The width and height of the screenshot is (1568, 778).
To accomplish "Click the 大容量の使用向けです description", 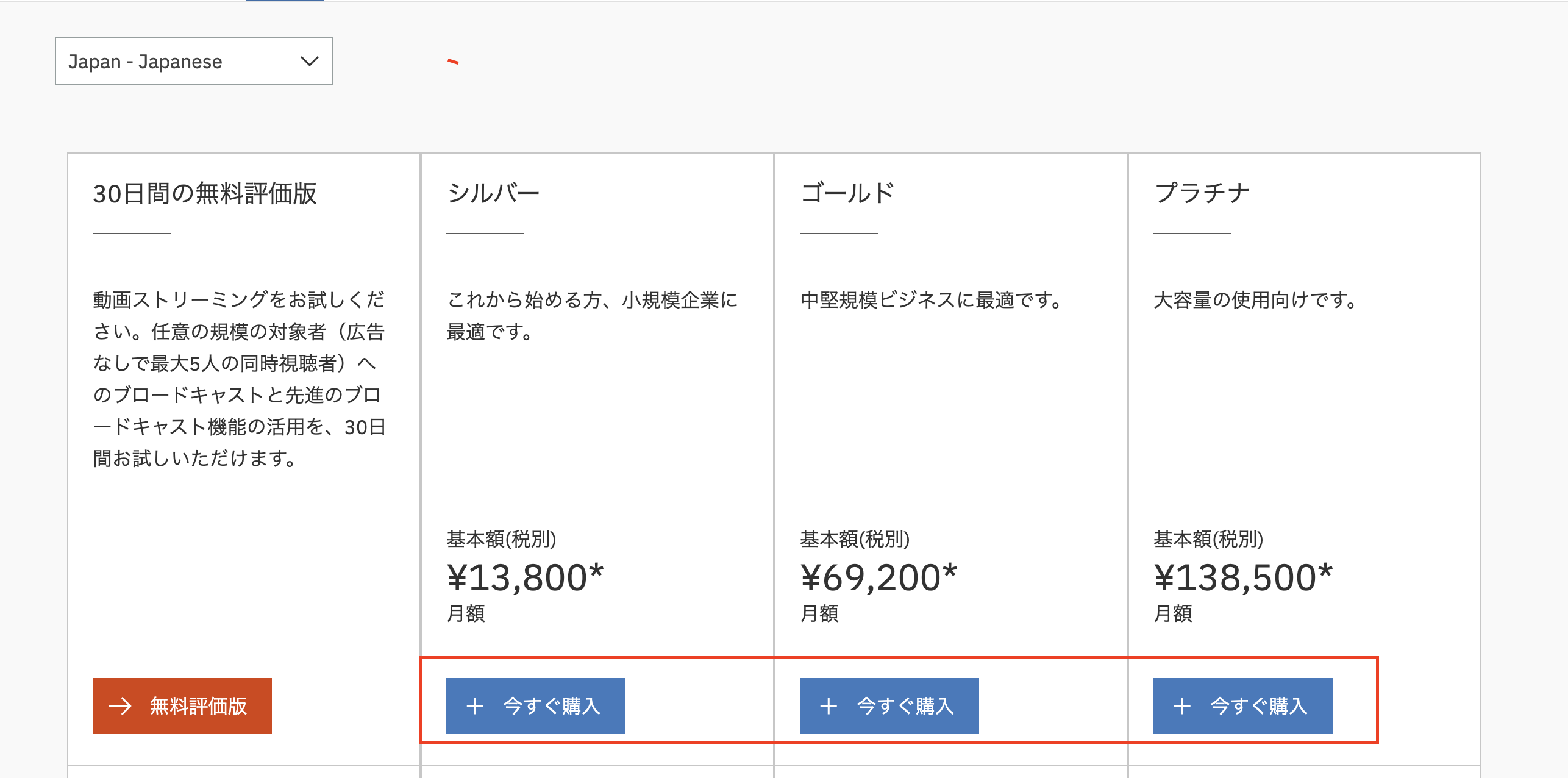I will click(x=1256, y=300).
